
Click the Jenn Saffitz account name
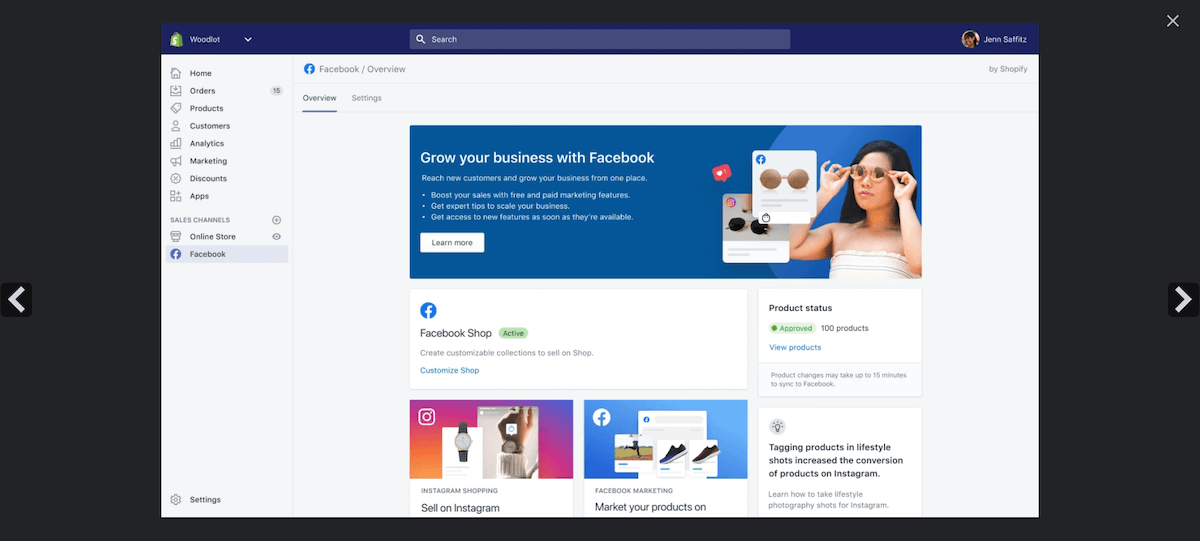1005,39
